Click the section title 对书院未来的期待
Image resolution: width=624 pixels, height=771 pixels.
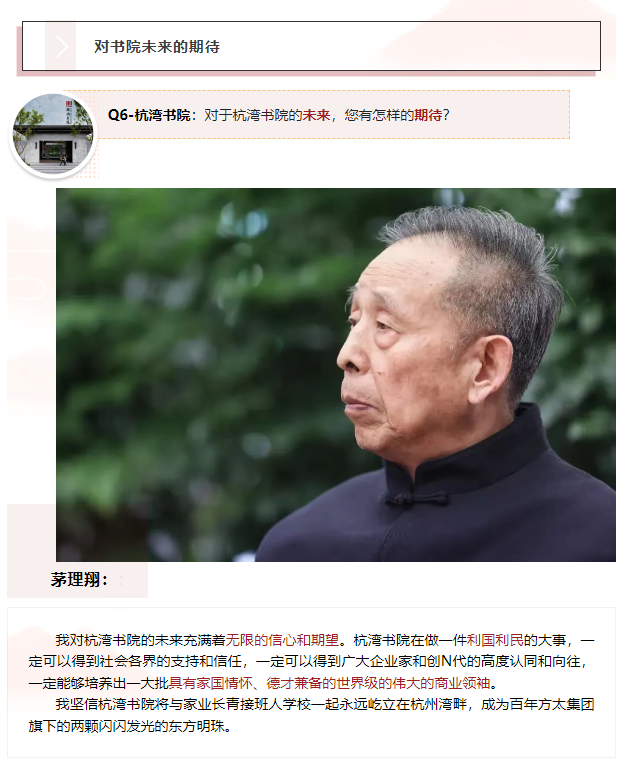pos(157,47)
